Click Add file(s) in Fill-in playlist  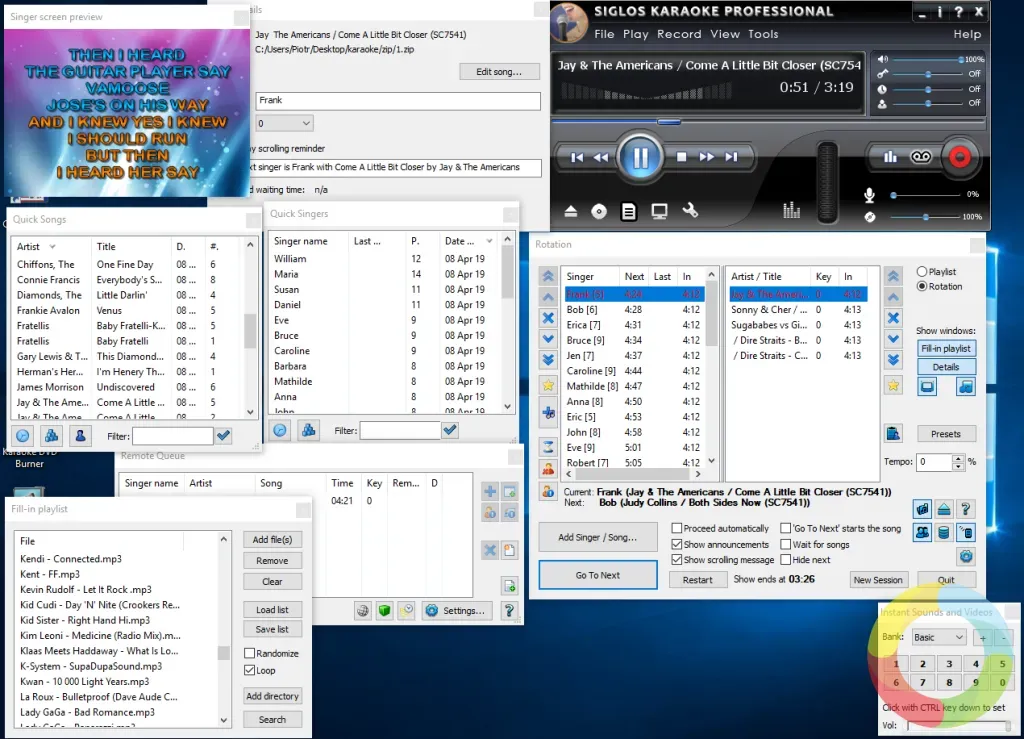point(272,539)
